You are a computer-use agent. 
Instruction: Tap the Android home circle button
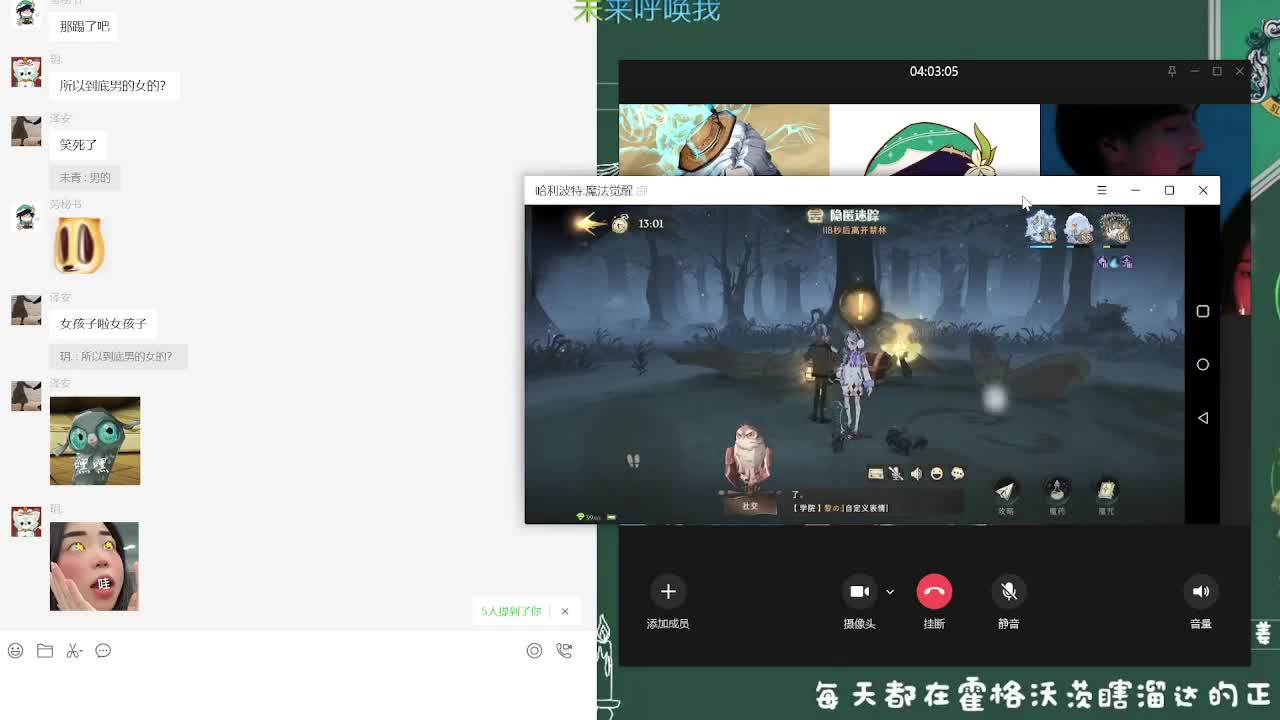tap(1203, 365)
